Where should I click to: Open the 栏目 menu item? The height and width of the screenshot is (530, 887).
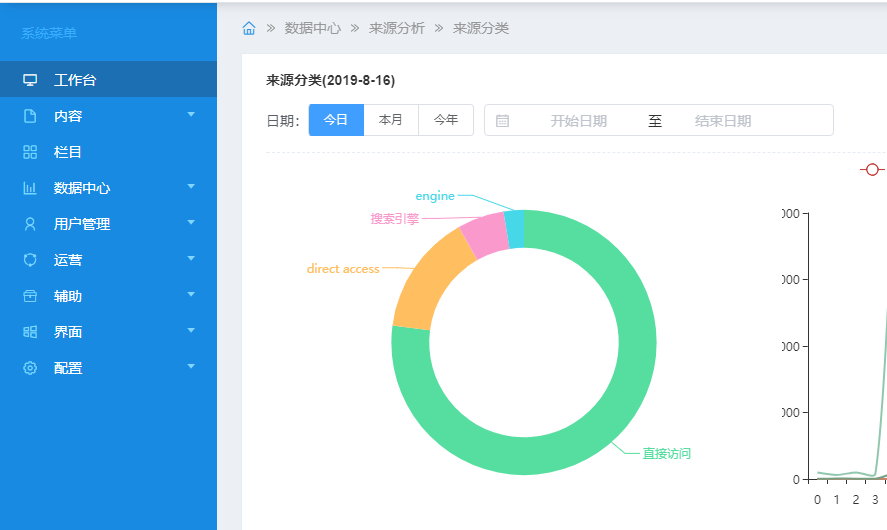pos(68,152)
